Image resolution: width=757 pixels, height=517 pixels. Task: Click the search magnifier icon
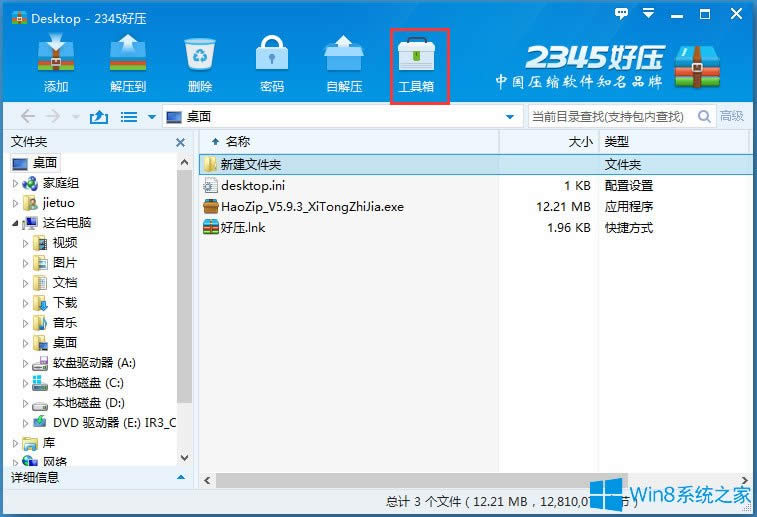[704, 116]
